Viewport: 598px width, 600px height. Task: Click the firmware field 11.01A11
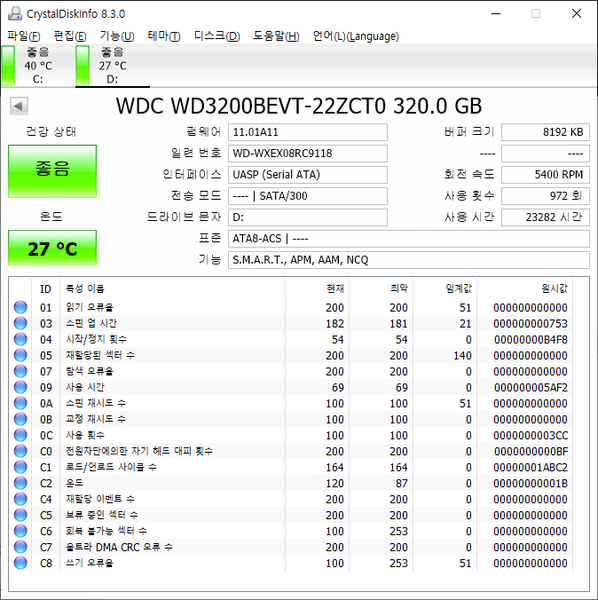tap(308, 132)
